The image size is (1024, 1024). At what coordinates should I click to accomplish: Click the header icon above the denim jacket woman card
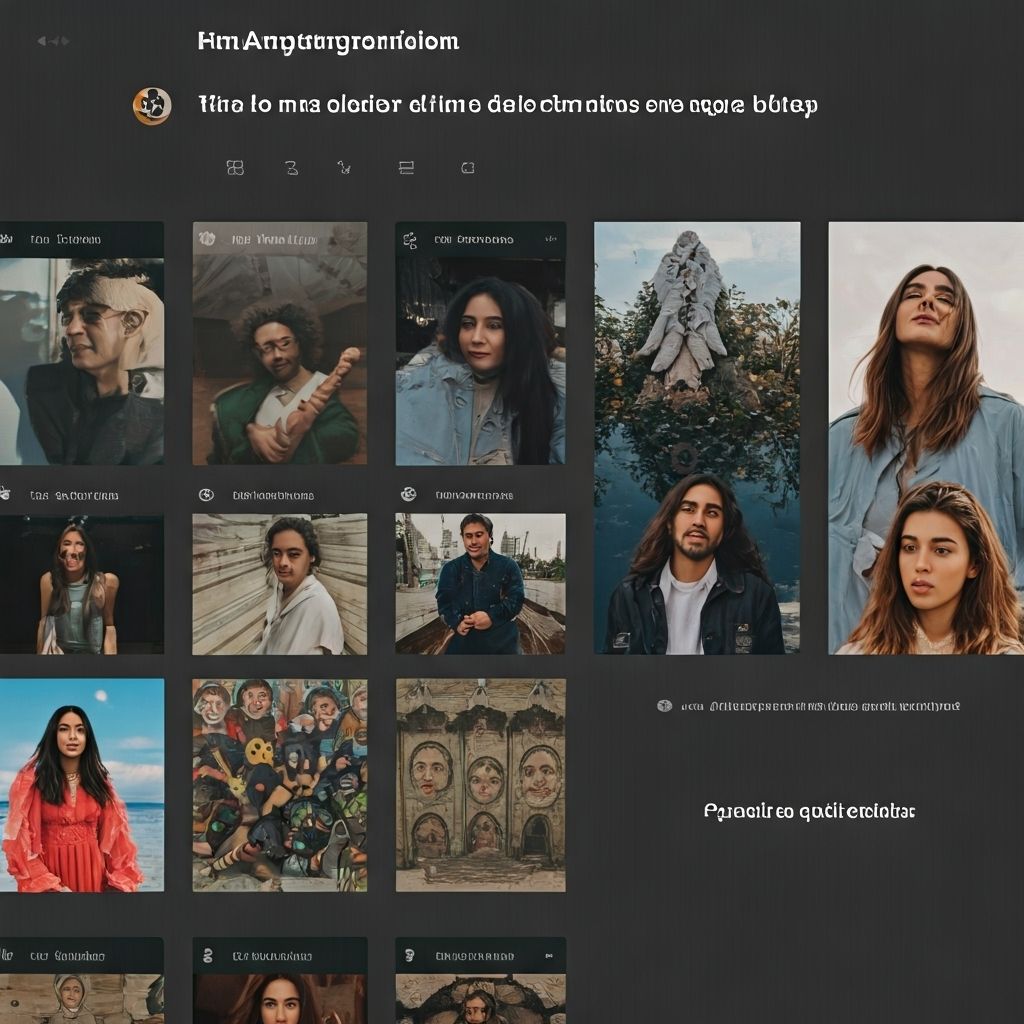[409, 240]
